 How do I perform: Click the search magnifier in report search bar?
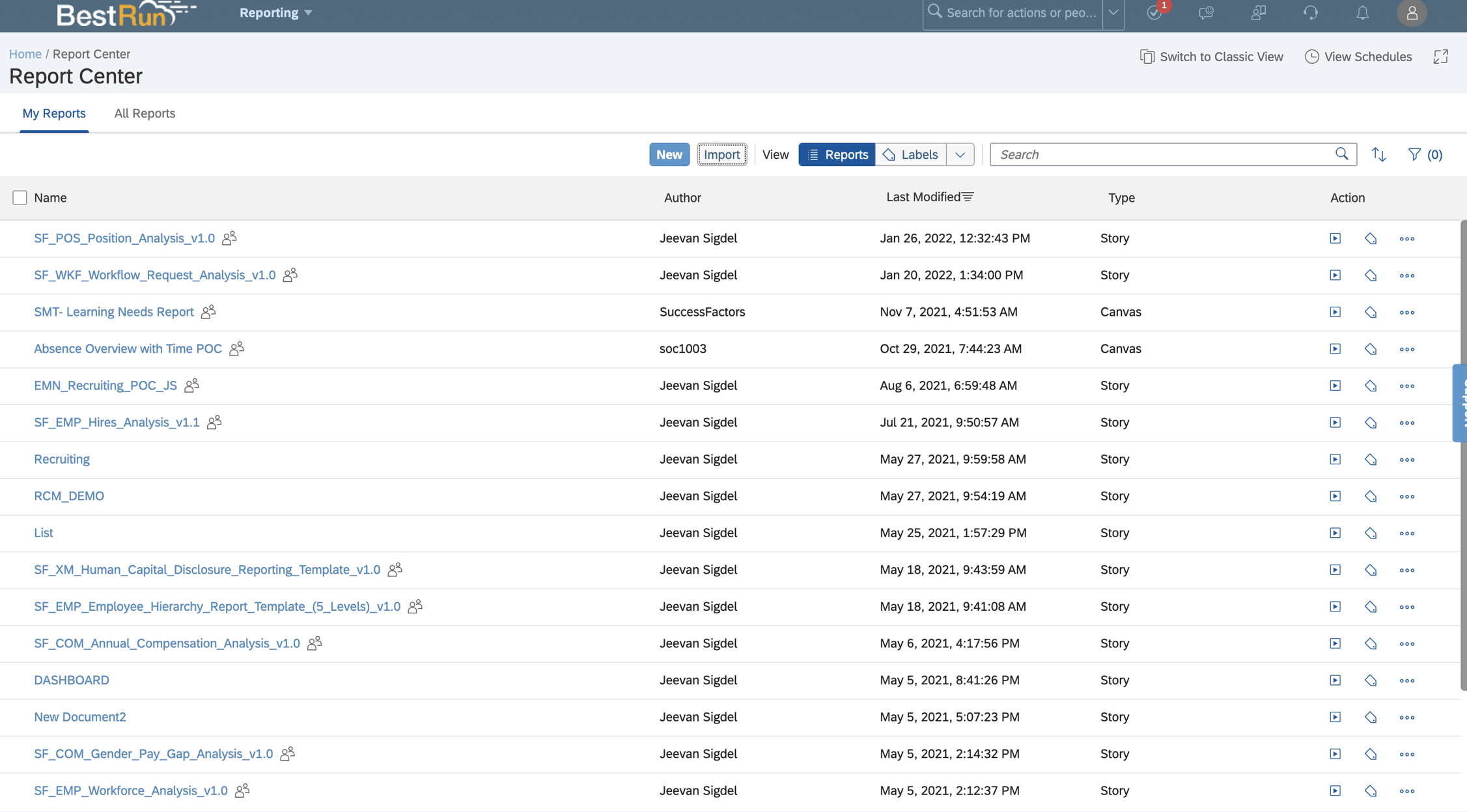[x=1341, y=154]
